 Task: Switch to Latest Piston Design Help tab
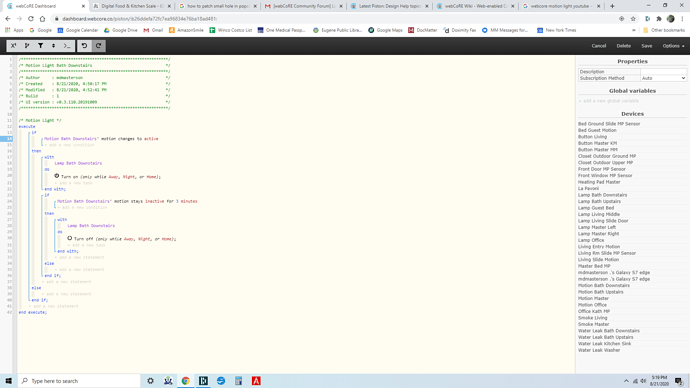point(389,6)
